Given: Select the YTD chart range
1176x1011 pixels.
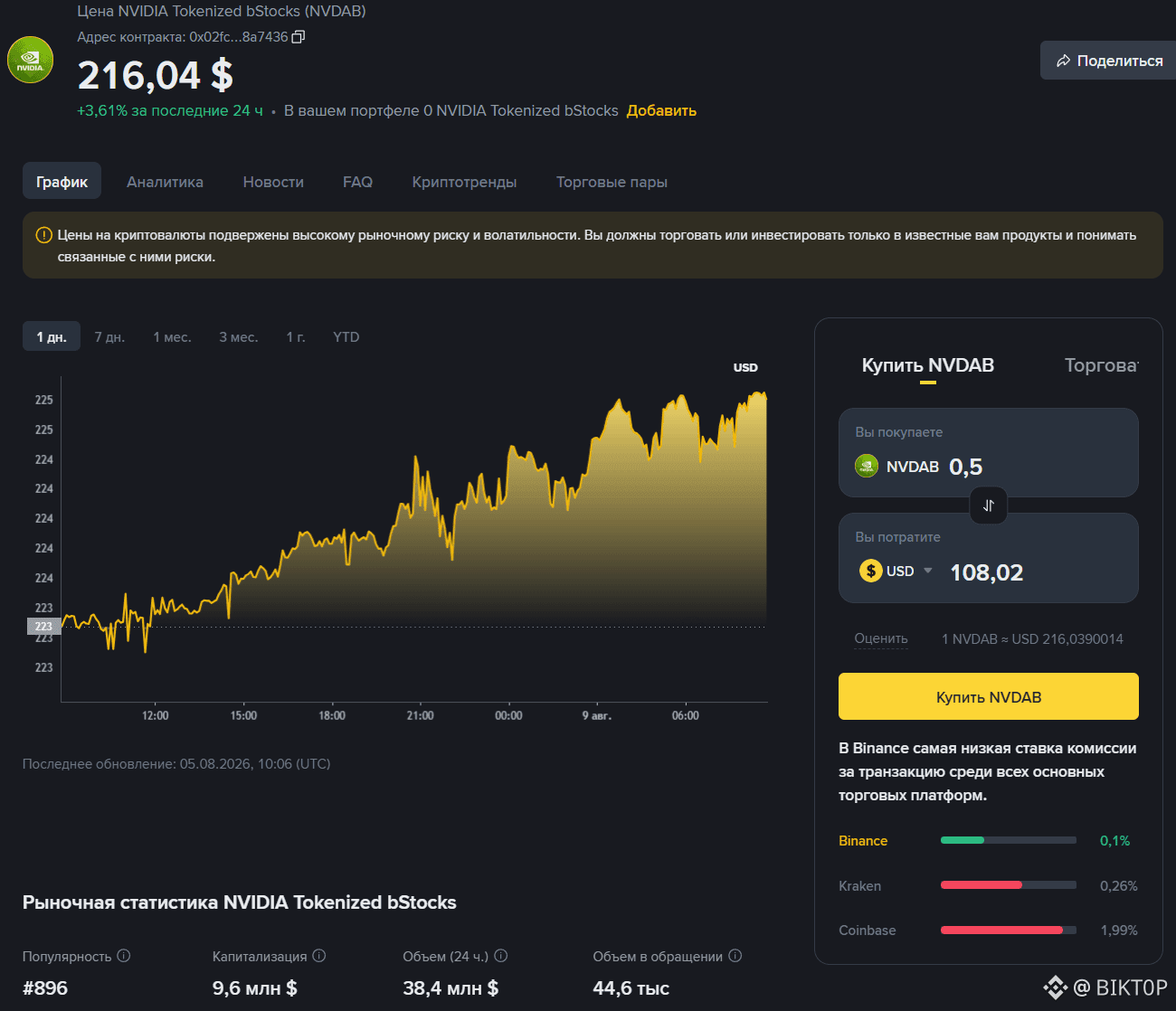Looking at the screenshot, I should click(346, 336).
